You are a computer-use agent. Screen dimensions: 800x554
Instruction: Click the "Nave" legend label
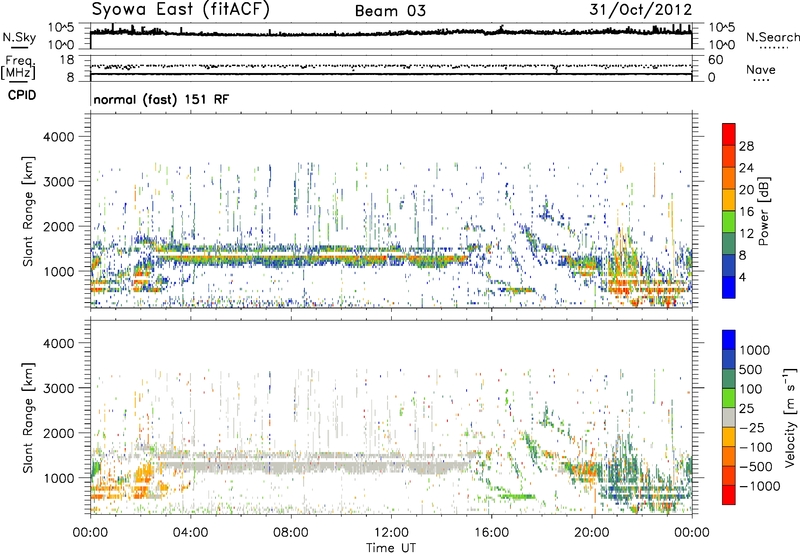pos(761,69)
